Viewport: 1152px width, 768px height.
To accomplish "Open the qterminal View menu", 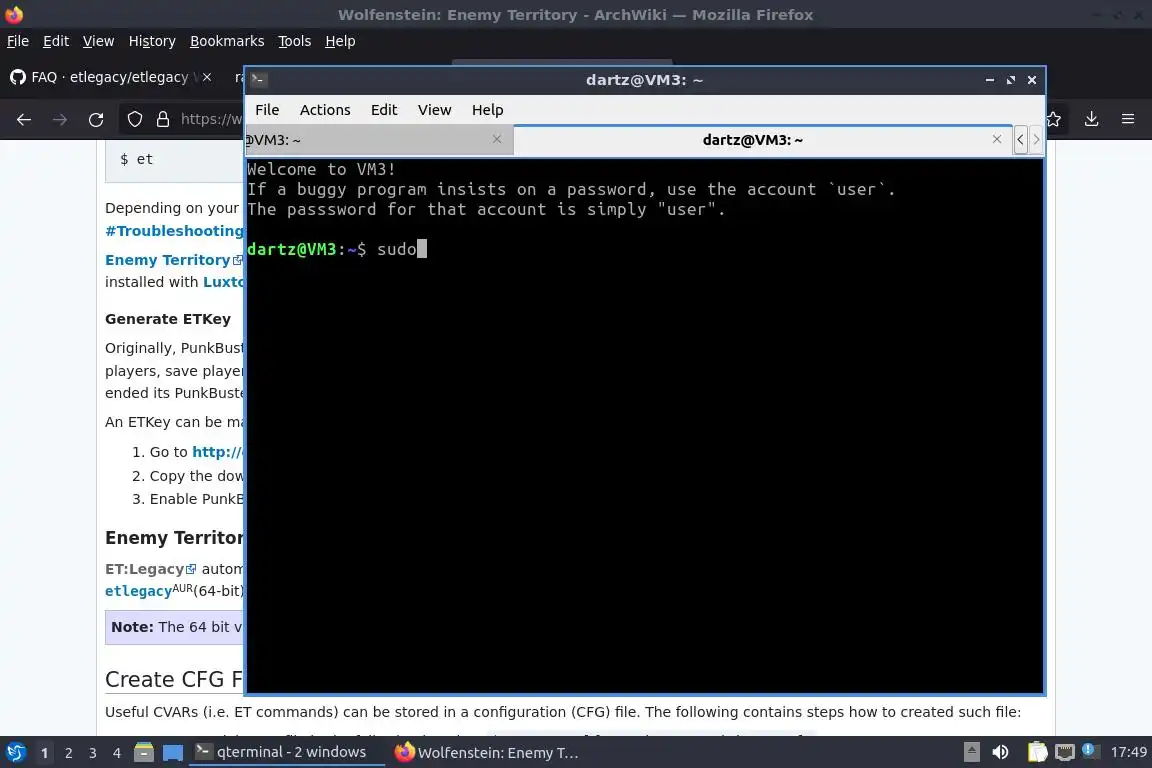I will coord(434,110).
